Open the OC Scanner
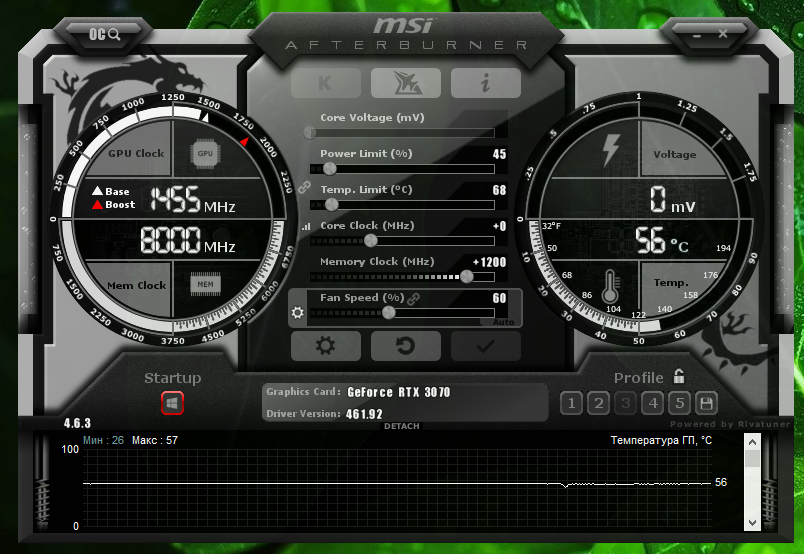Screen dimensions: 804x554 104,33
